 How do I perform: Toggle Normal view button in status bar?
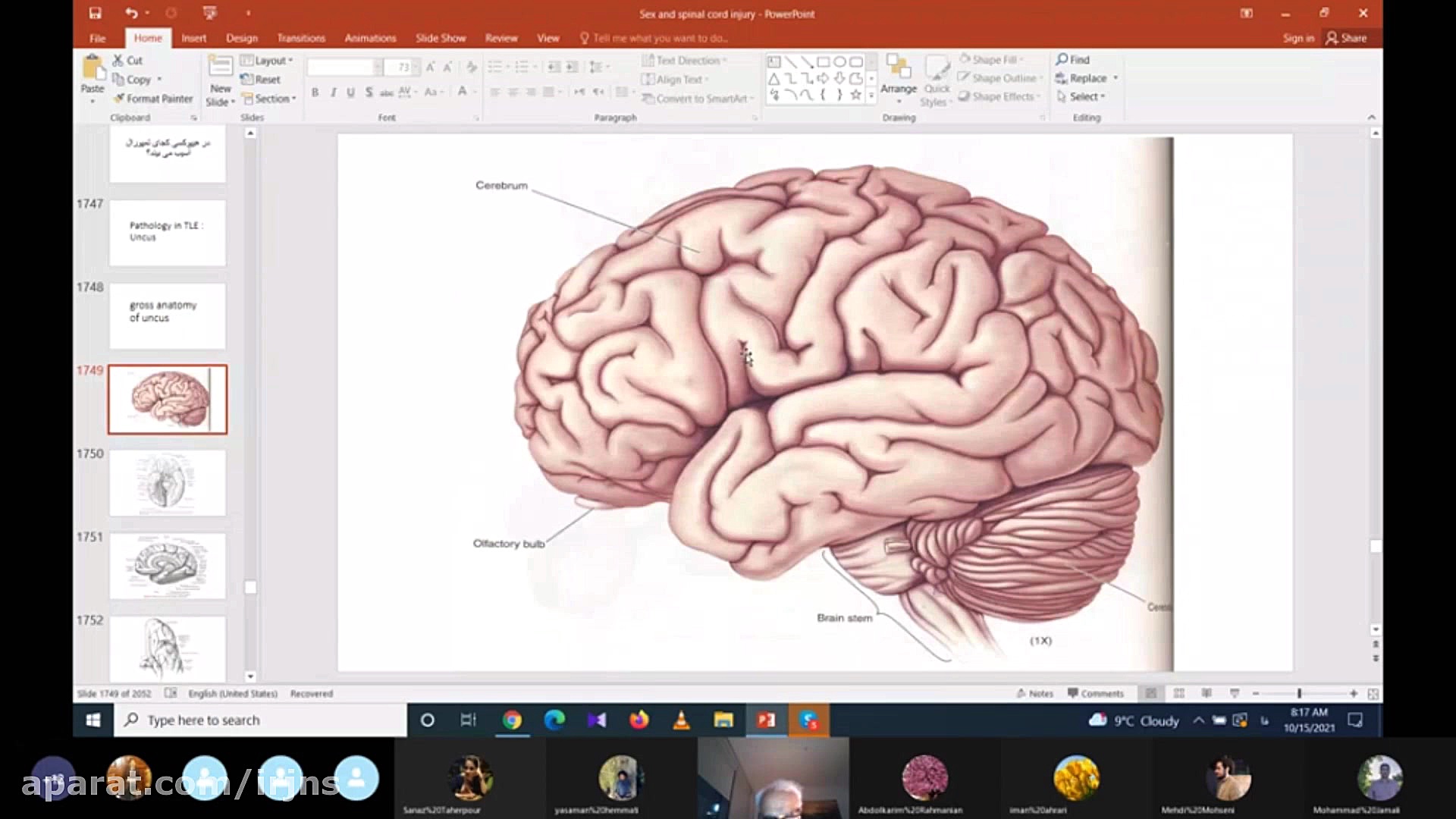point(1151,693)
